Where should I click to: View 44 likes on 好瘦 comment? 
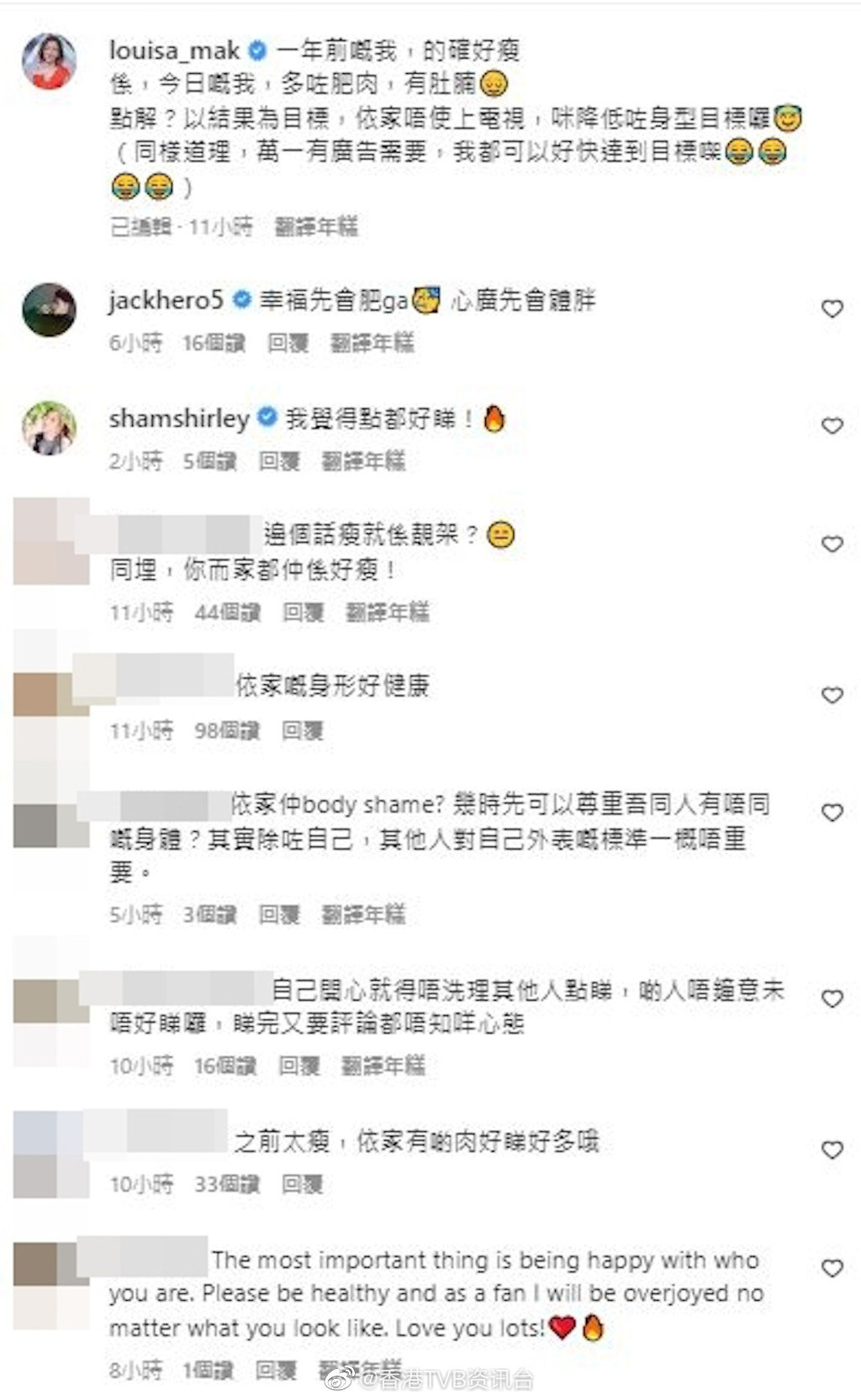click(x=227, y=613)
